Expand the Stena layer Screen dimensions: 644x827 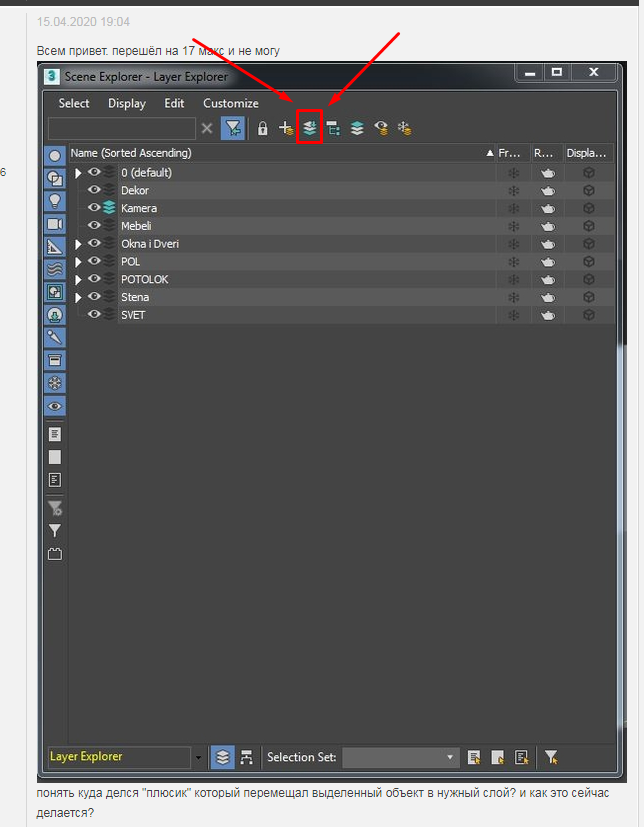point(78,297)
